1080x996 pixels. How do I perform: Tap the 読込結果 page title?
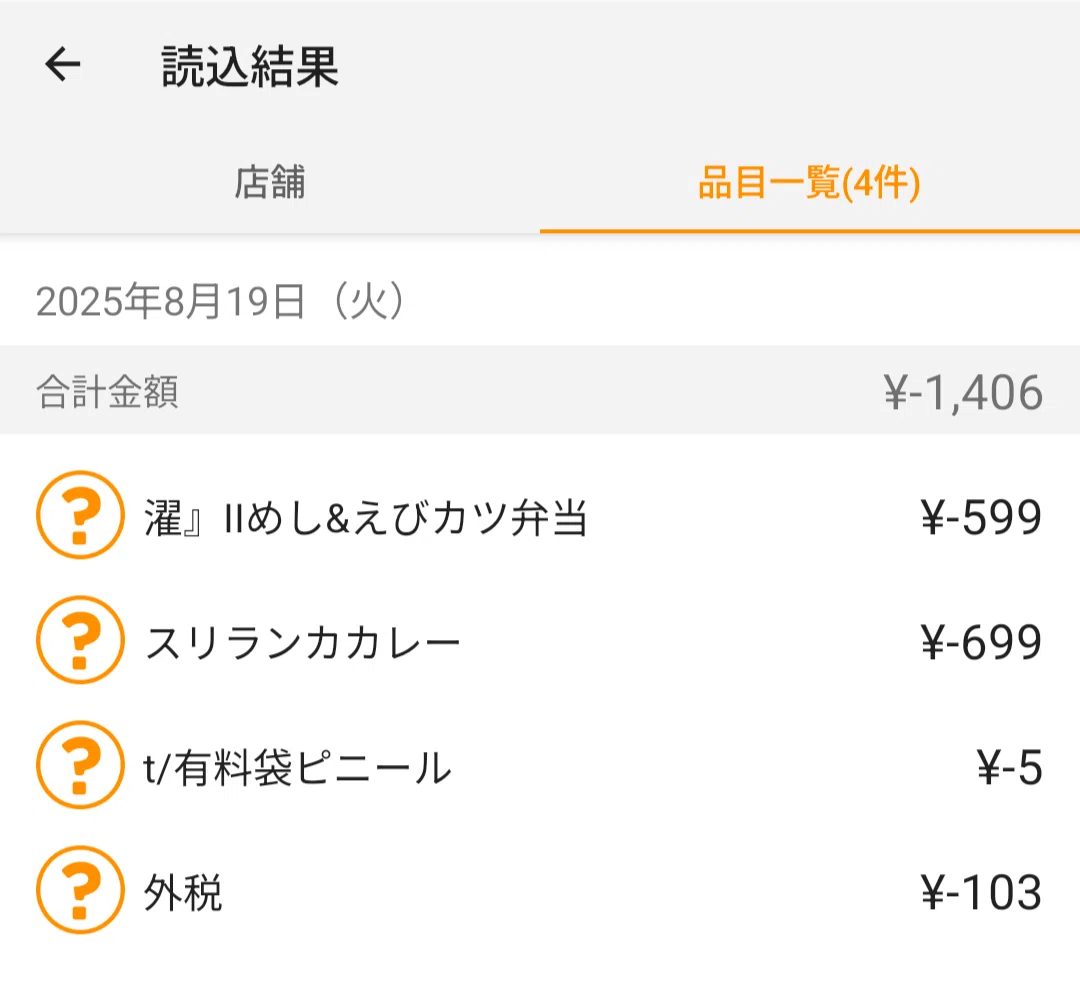pyautogui.click(x=250, y=66)
